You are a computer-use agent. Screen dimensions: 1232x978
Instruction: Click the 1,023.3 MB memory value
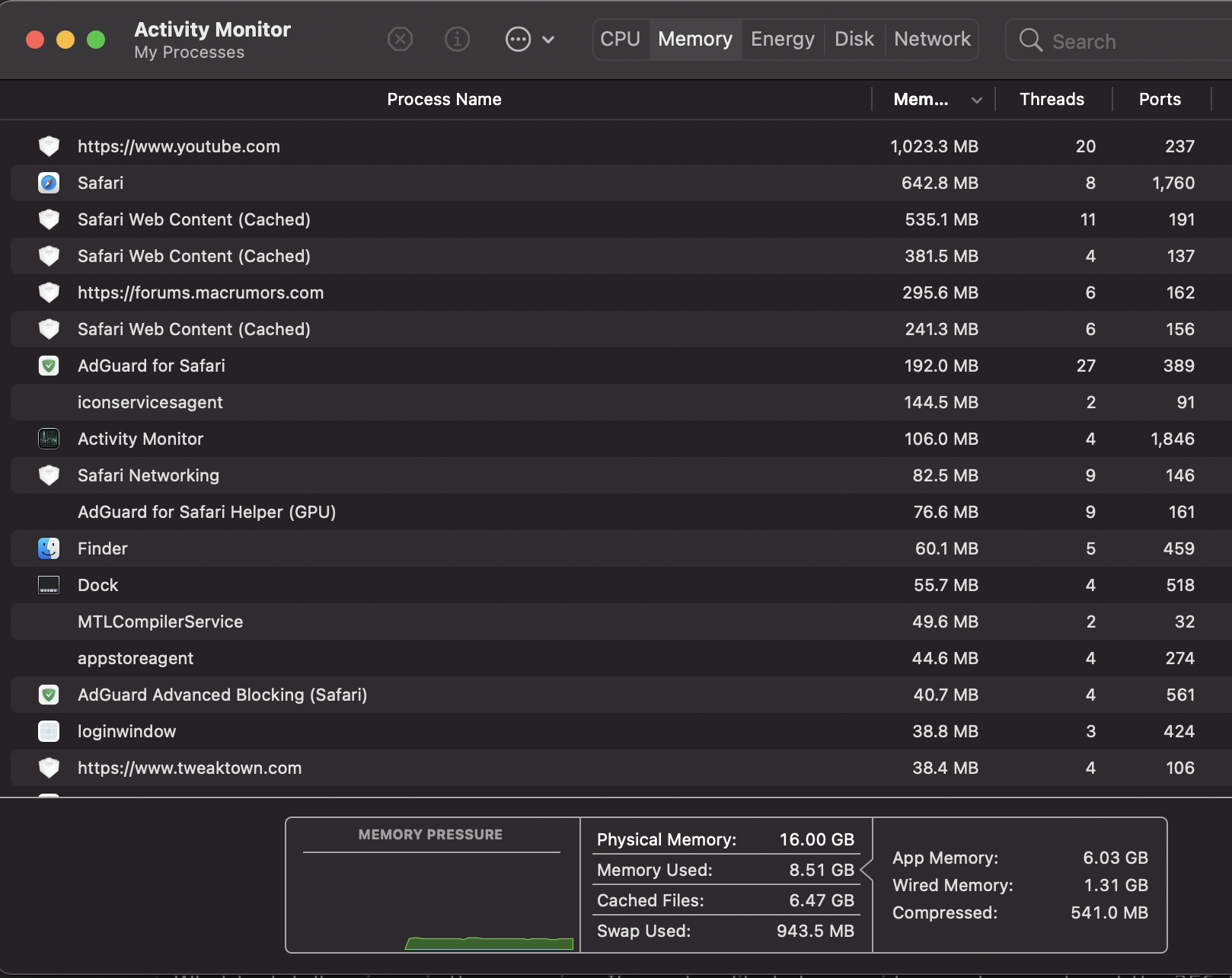click(x=934, y=146)
